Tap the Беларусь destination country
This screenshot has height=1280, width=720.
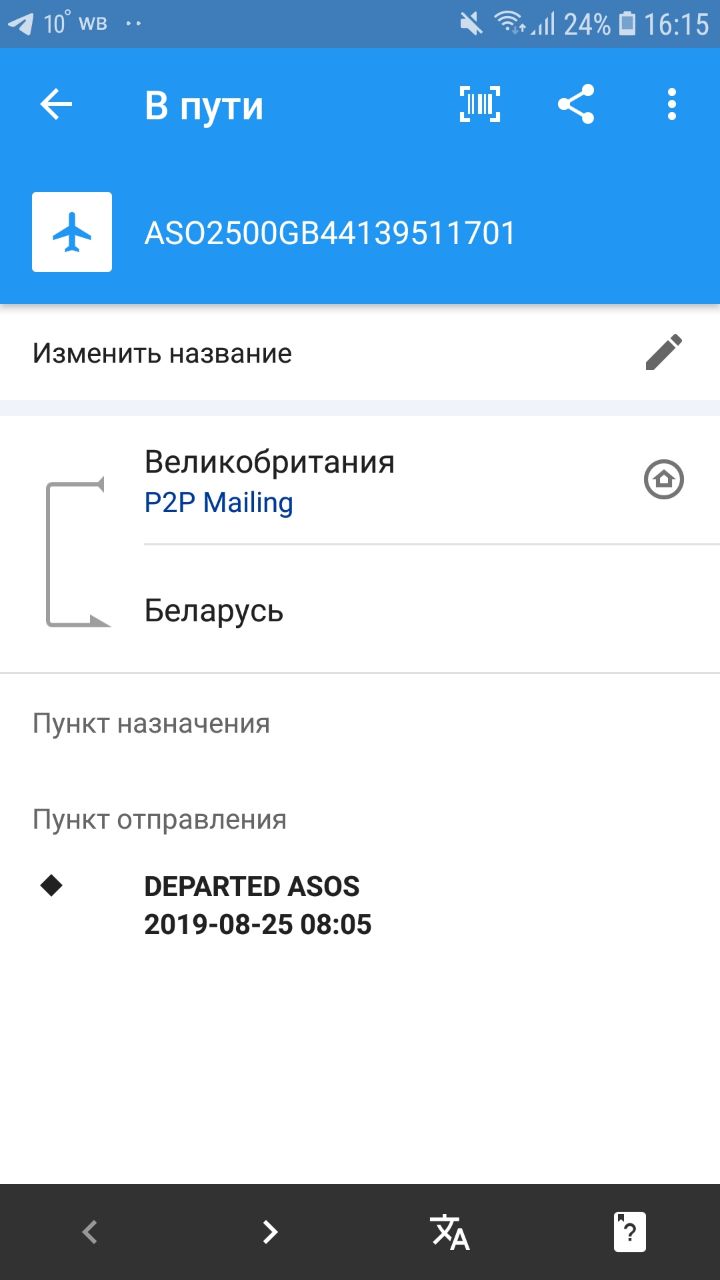pyautogui.click(x=214, y=610)
